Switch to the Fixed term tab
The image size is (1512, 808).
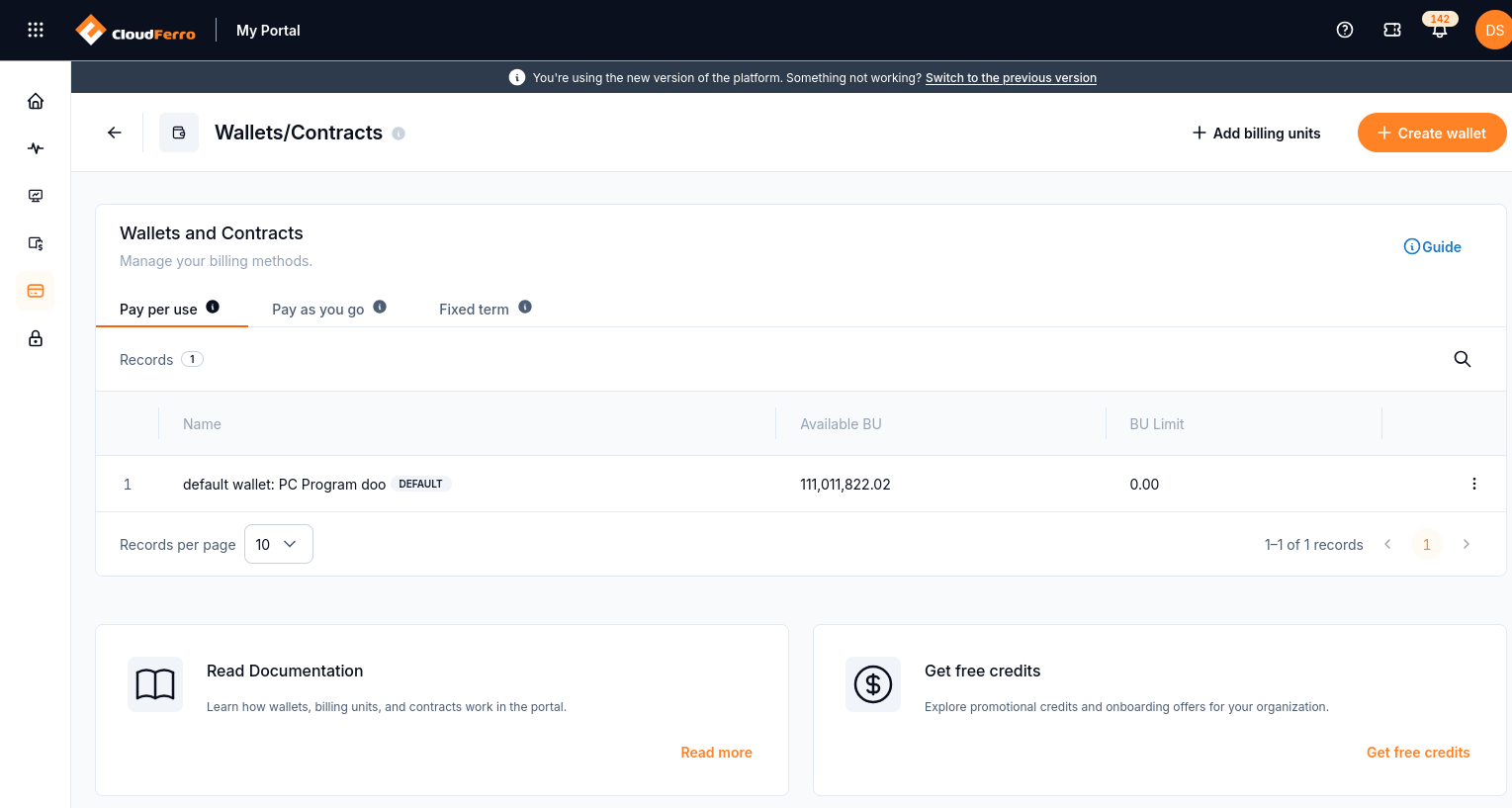click(474, 310)
